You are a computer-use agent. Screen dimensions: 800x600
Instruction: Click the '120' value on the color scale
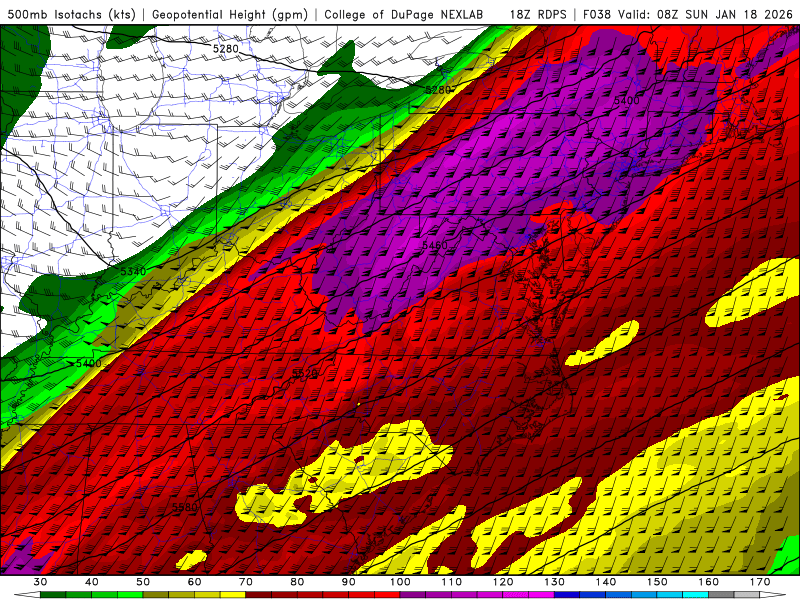pyautogui.click(x=503, y=582)
